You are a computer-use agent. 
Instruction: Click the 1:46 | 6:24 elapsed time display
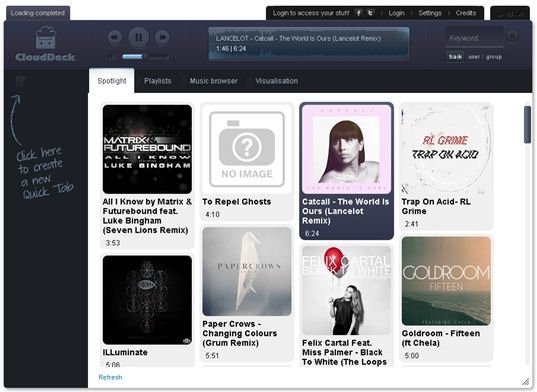[231, 49]
